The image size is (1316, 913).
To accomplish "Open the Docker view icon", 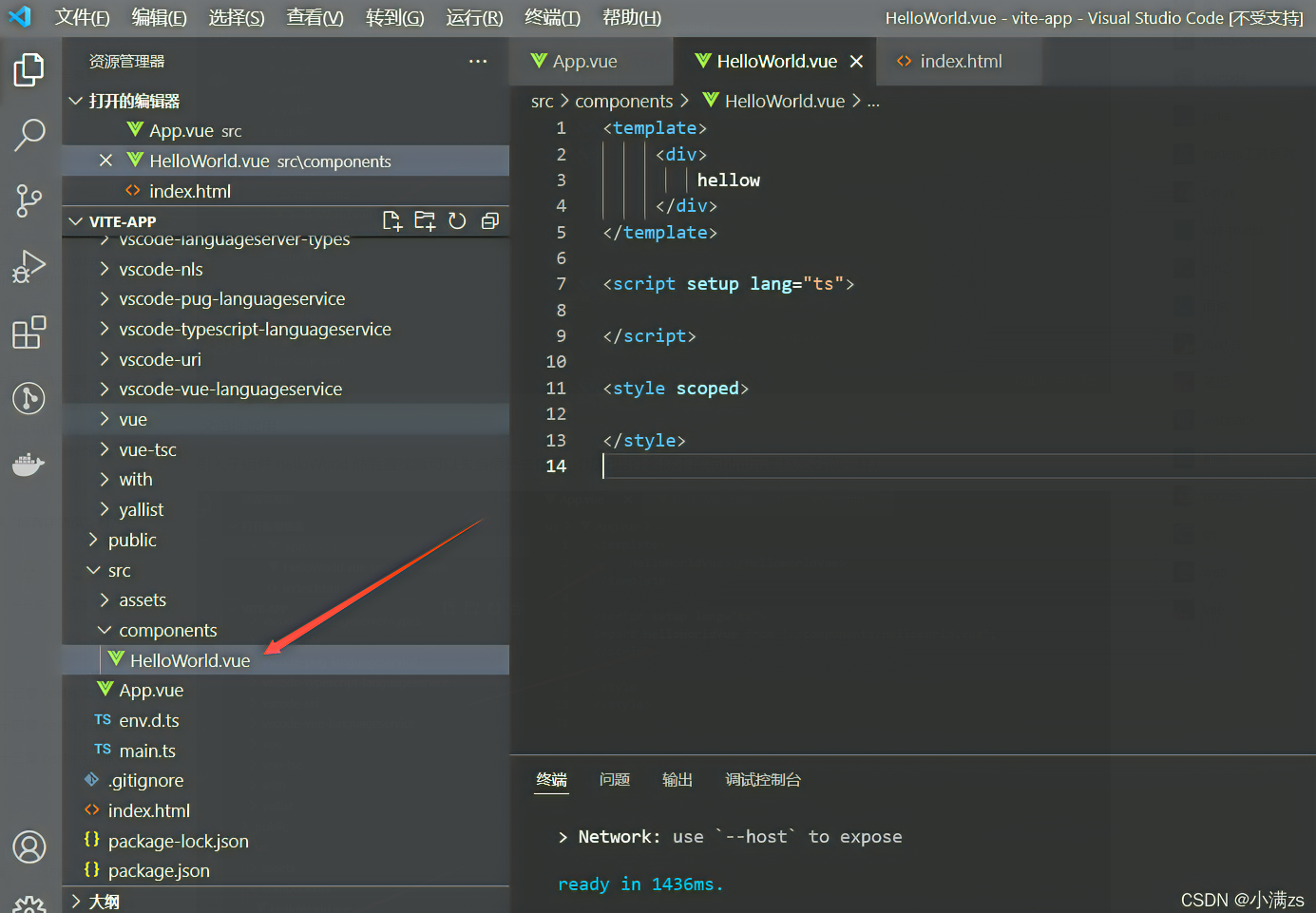I will (29, 465).
